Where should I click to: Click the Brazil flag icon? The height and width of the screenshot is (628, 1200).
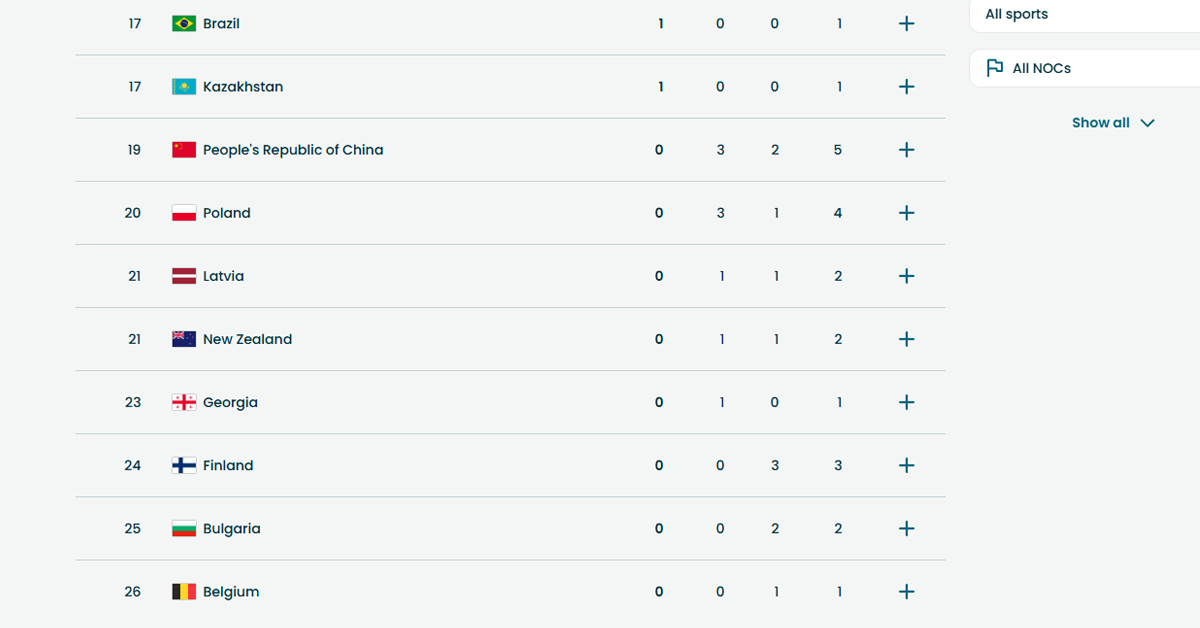pyautogui.click(x=184, y=23)
